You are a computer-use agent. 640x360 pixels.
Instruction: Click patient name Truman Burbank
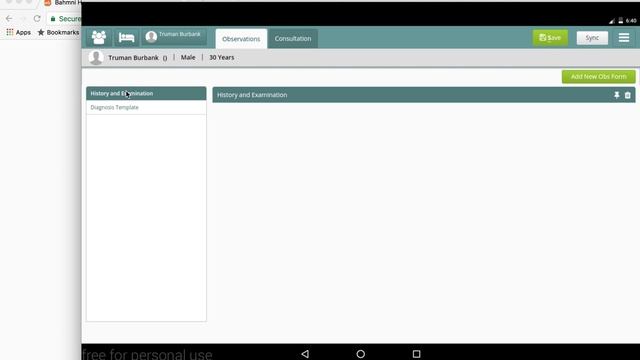133,58
